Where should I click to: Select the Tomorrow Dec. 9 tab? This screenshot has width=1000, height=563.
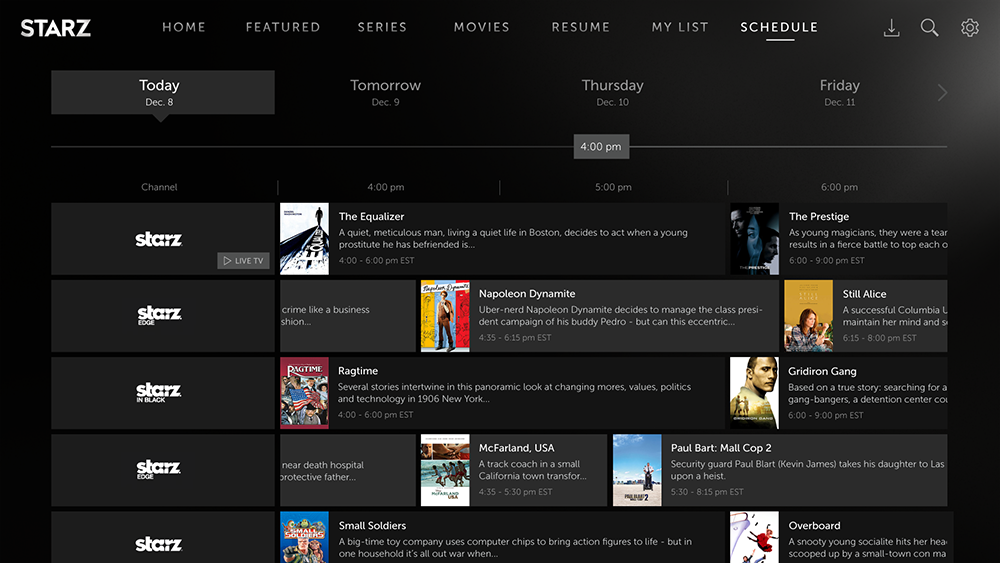(x=386, y=92)
